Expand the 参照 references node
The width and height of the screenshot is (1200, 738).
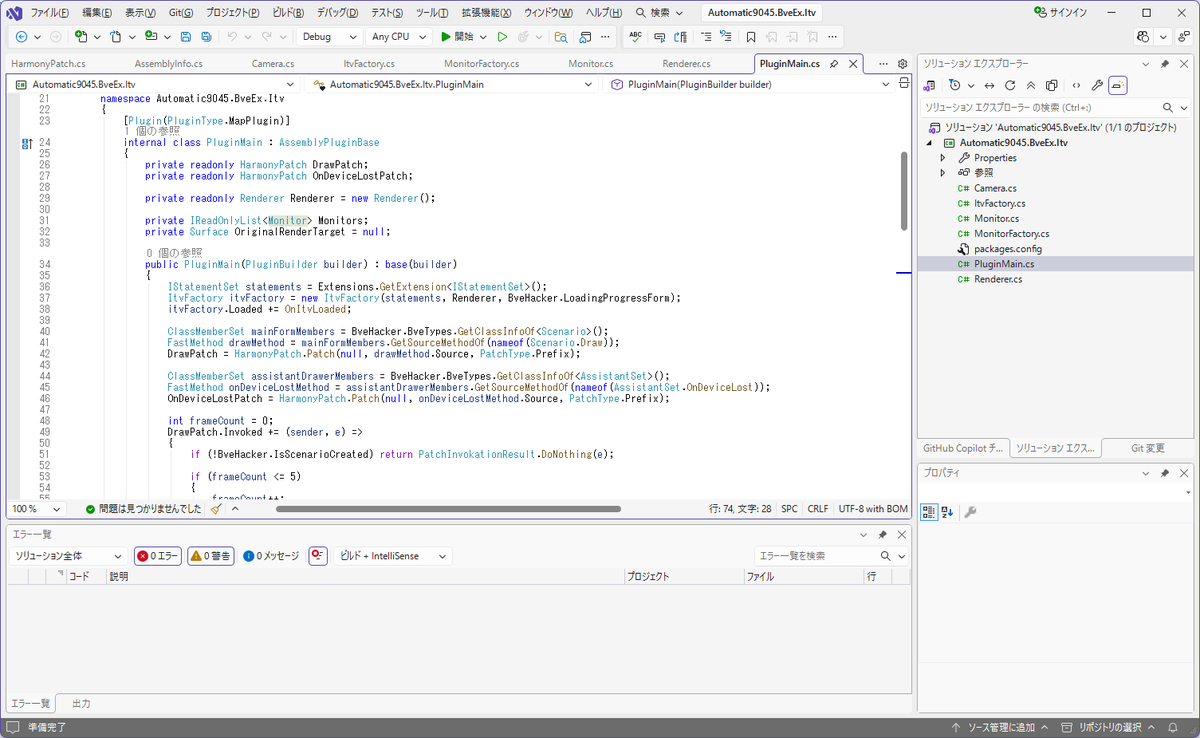point(942,173)
